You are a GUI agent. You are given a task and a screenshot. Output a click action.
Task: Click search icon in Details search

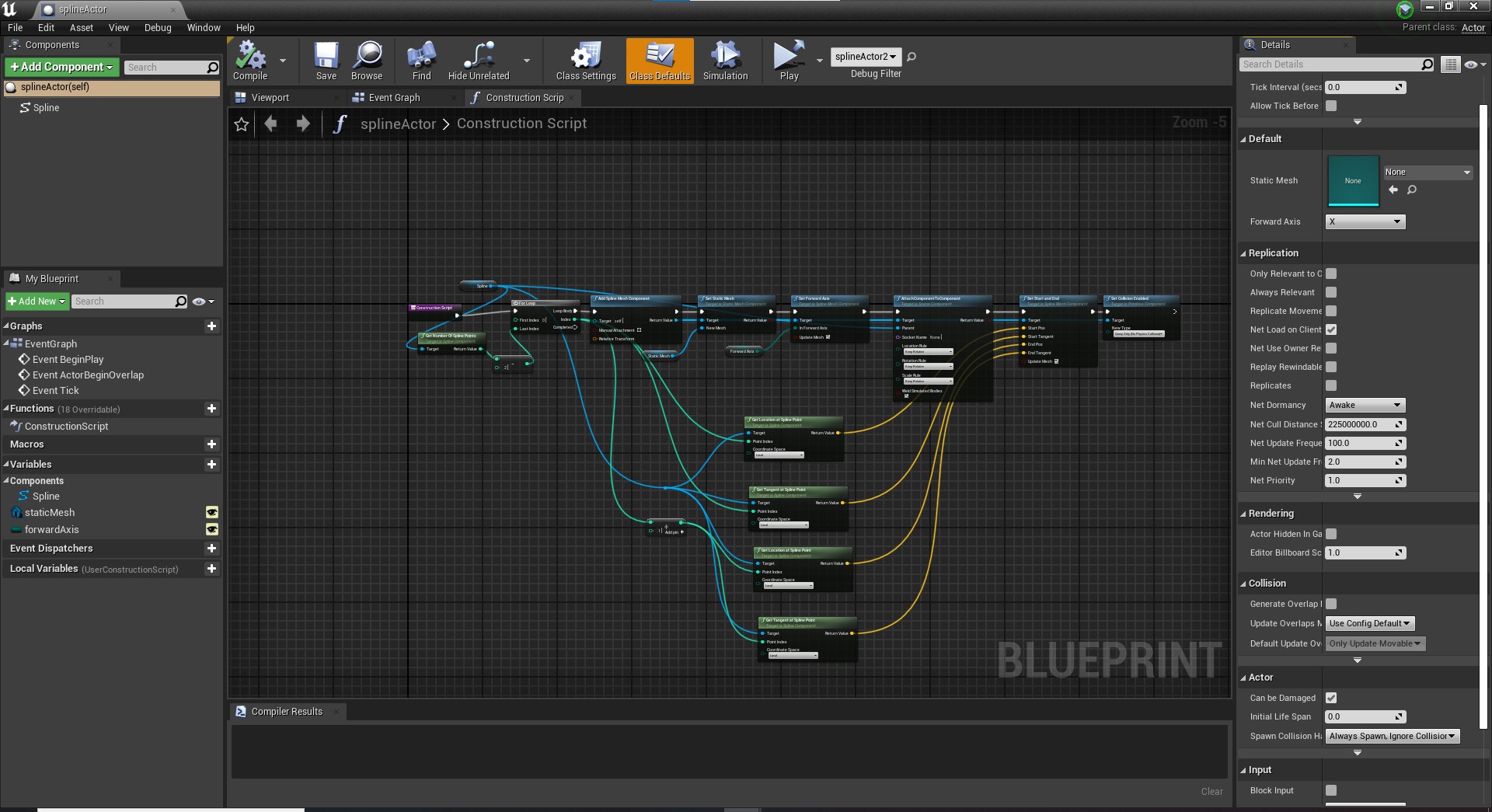pyautogui.click(x=1428, y=64)
